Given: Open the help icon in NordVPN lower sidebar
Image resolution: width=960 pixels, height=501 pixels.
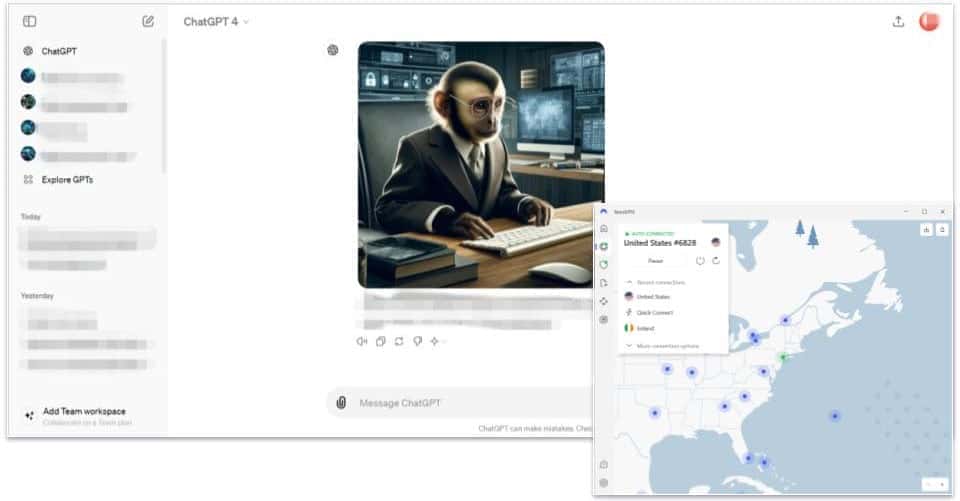Looking at the screenshot, I should [604, 464].
